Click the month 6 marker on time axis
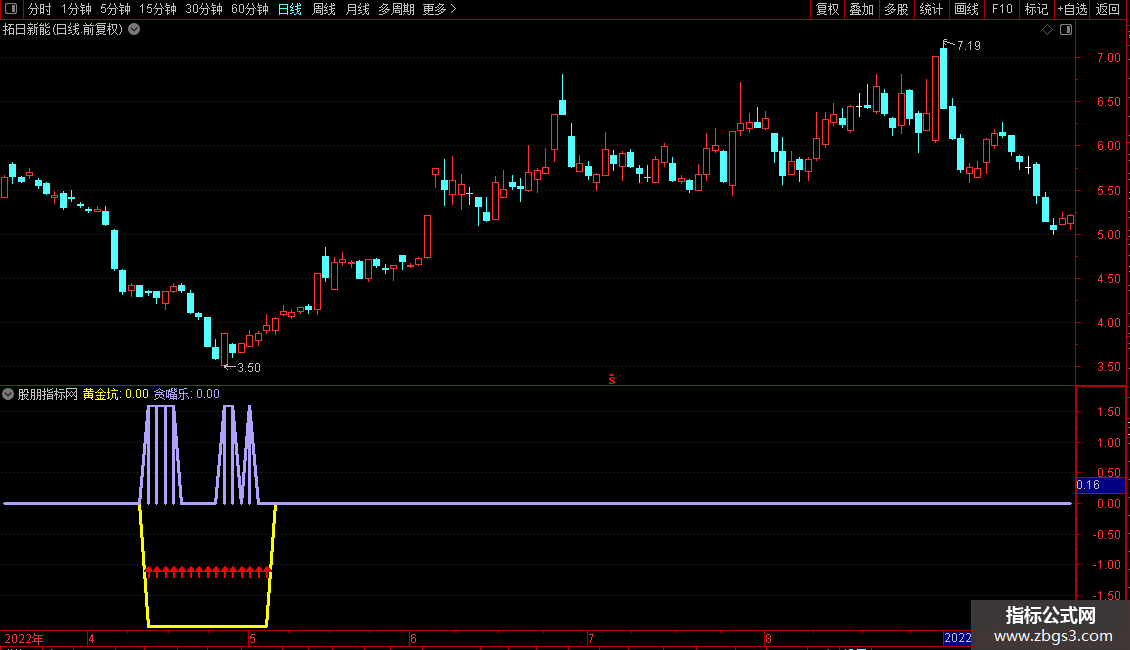The height and width of the screenshot is (650, 1130). tap(413, 638)
